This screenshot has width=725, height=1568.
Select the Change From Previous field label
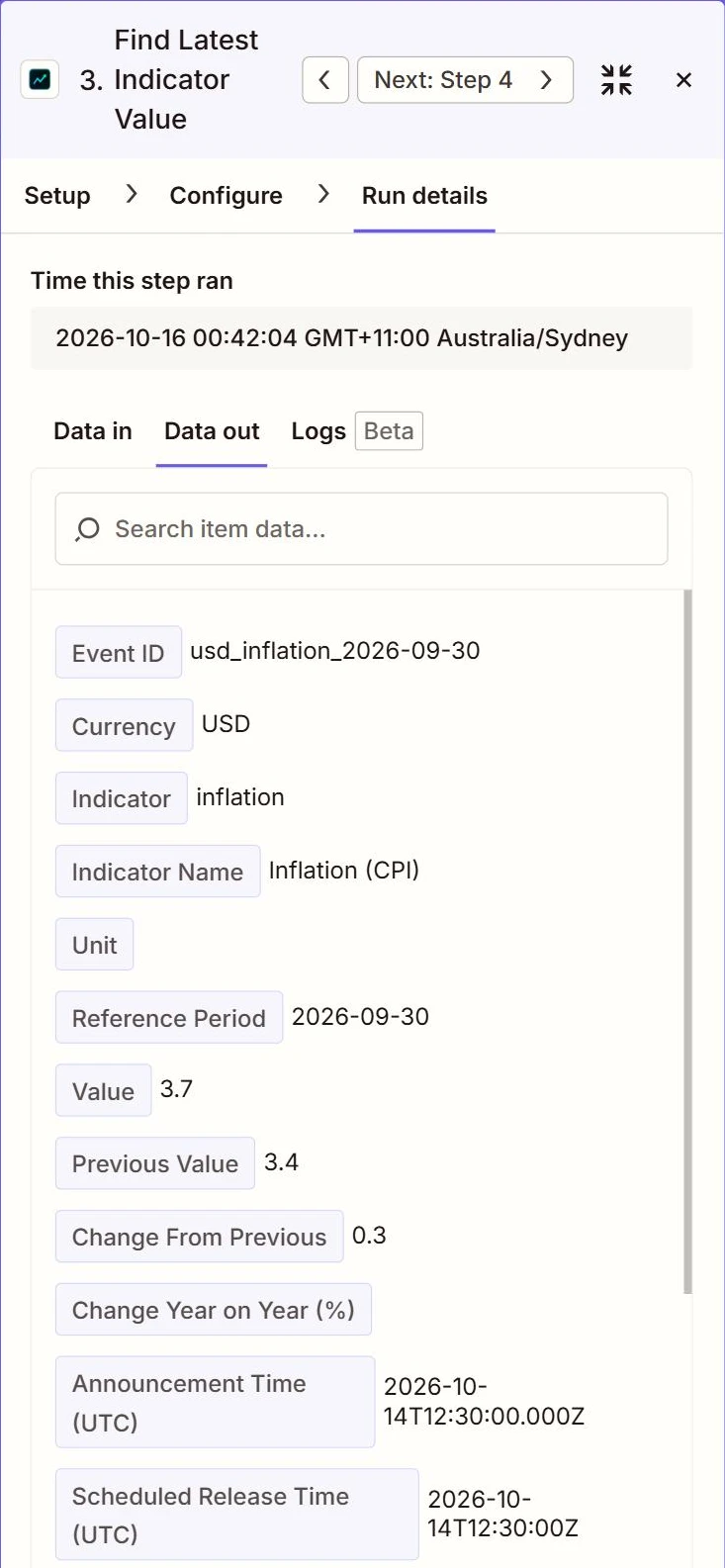tap(200, 1237)
